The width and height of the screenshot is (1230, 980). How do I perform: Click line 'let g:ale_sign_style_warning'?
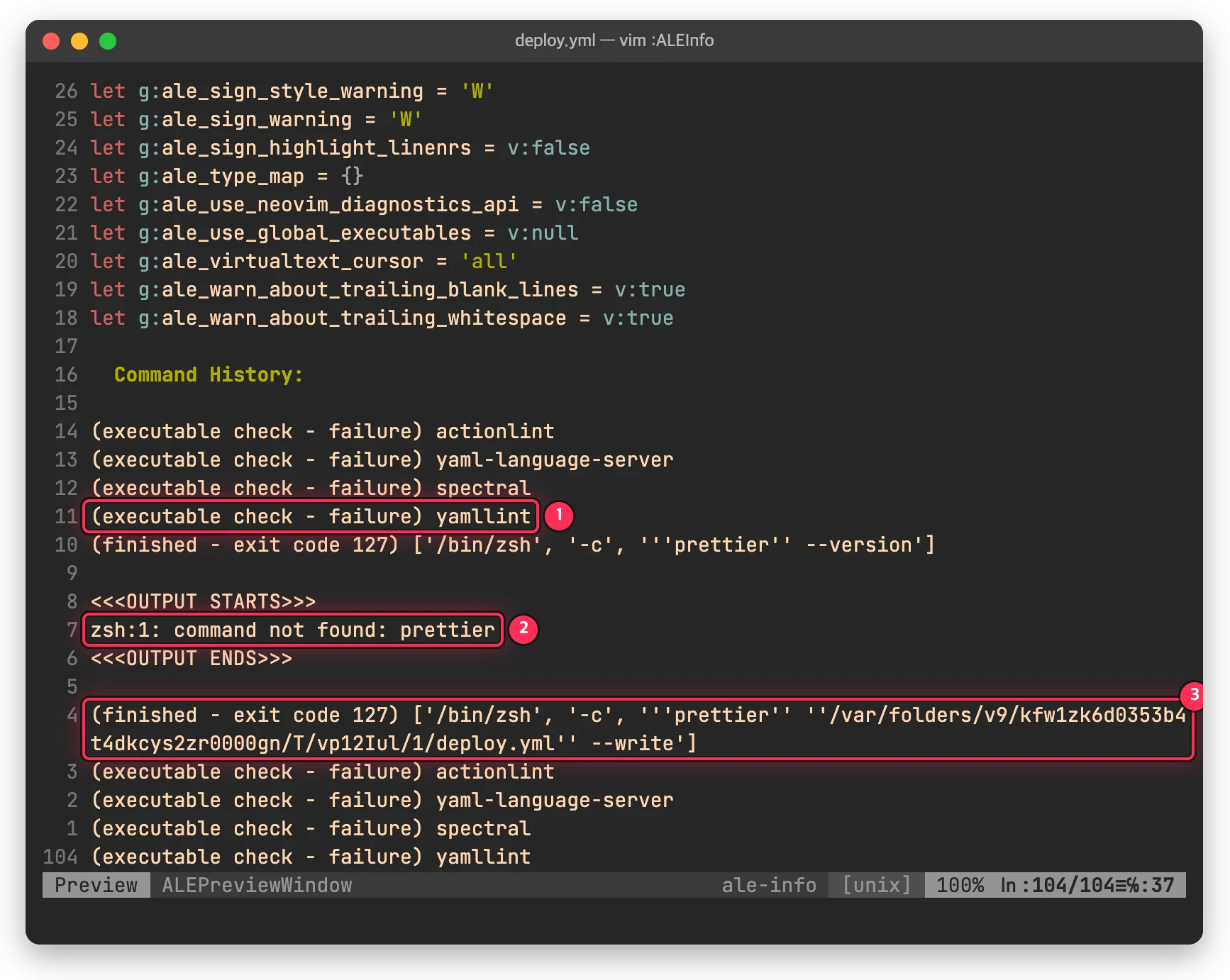(292, 91)
